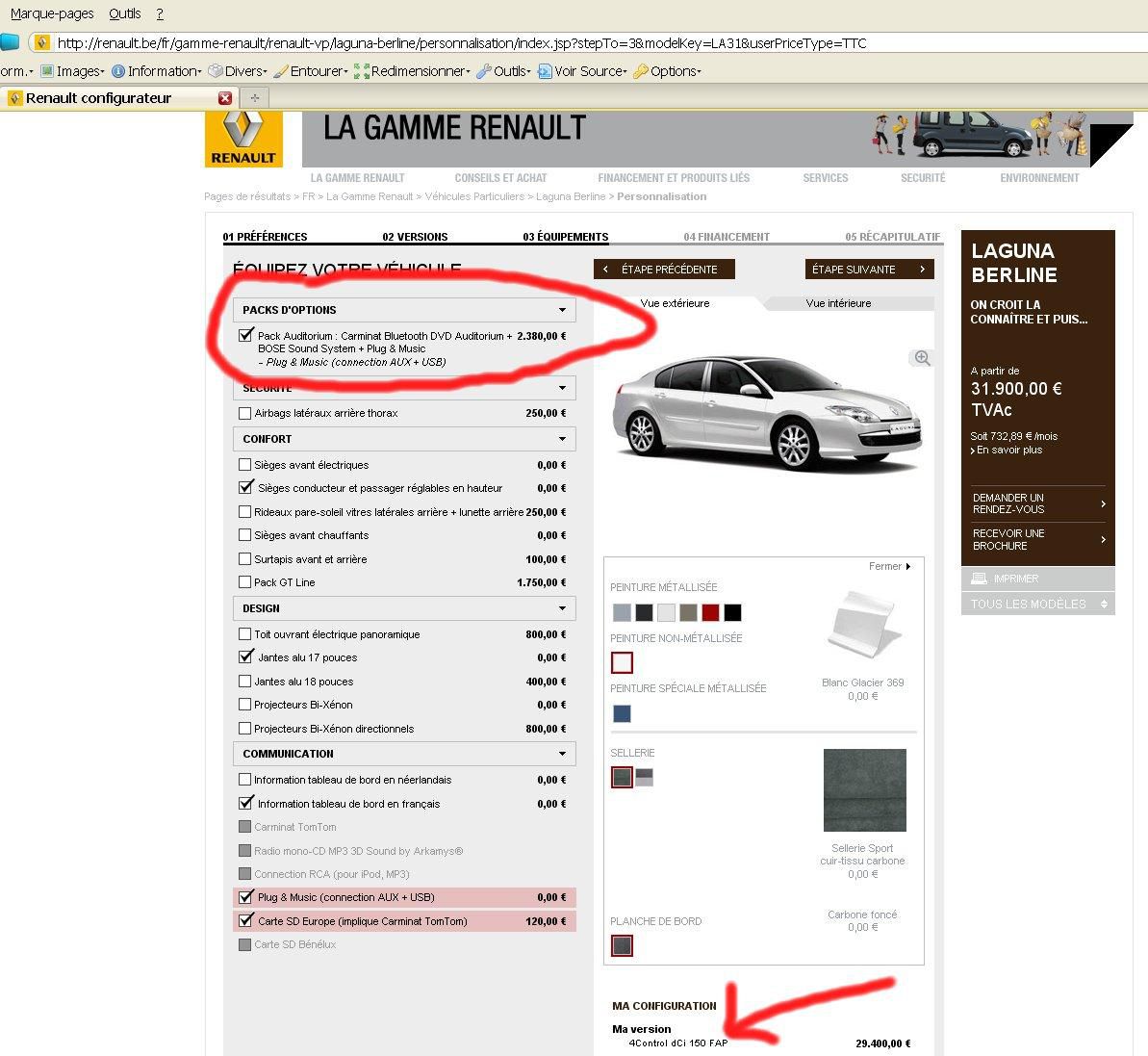Click Demander un rendez-vous
This screenshot has width=1148, height=1056.
(1038, 503)
